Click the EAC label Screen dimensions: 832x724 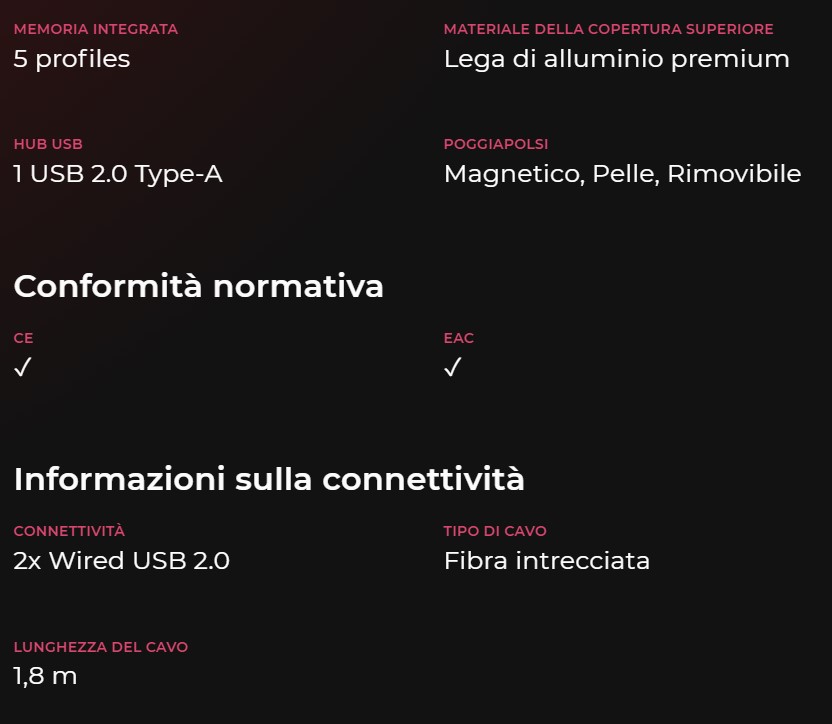point(459,338)
